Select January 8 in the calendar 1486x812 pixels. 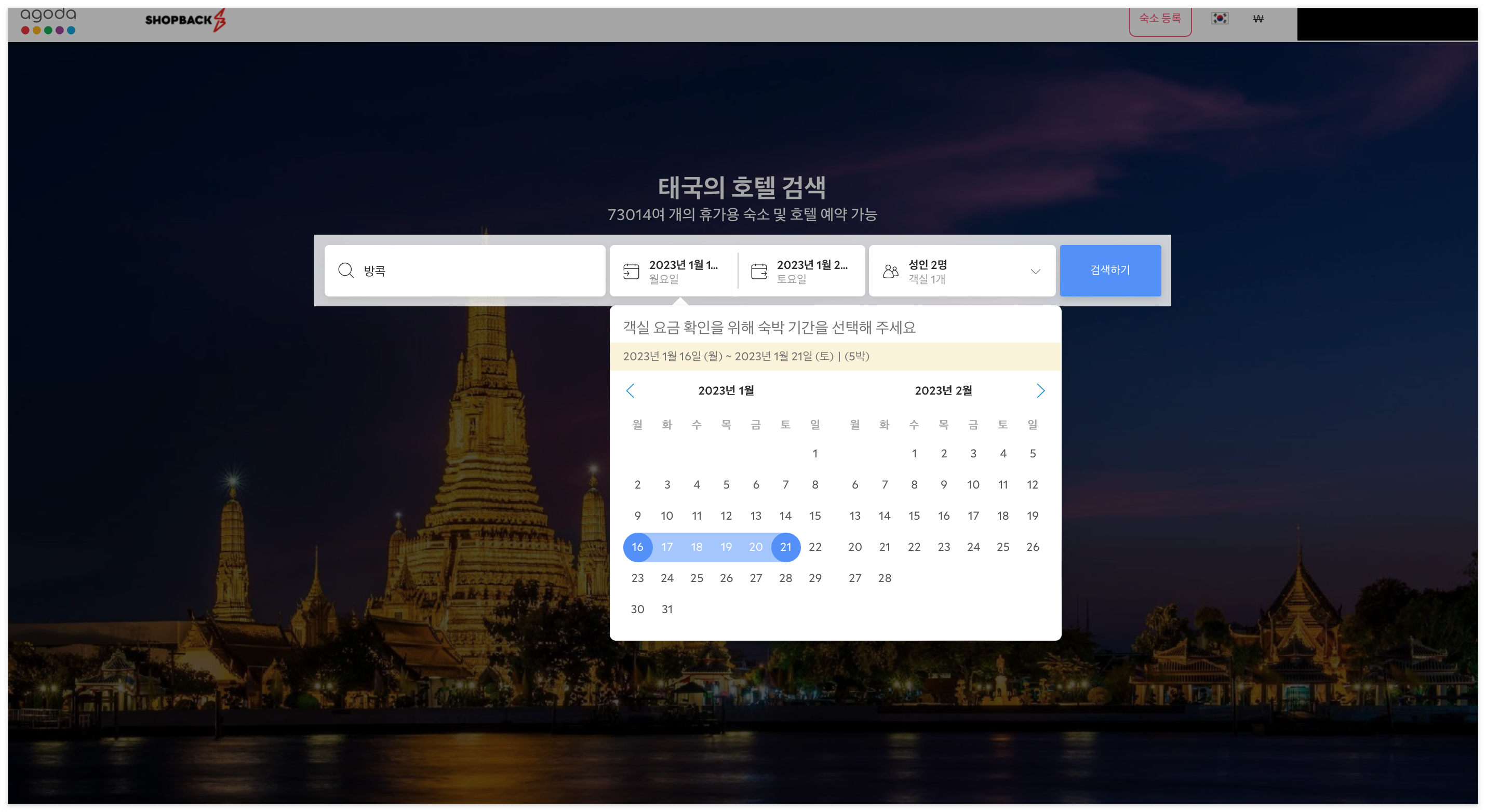click(x=814, y=484)
